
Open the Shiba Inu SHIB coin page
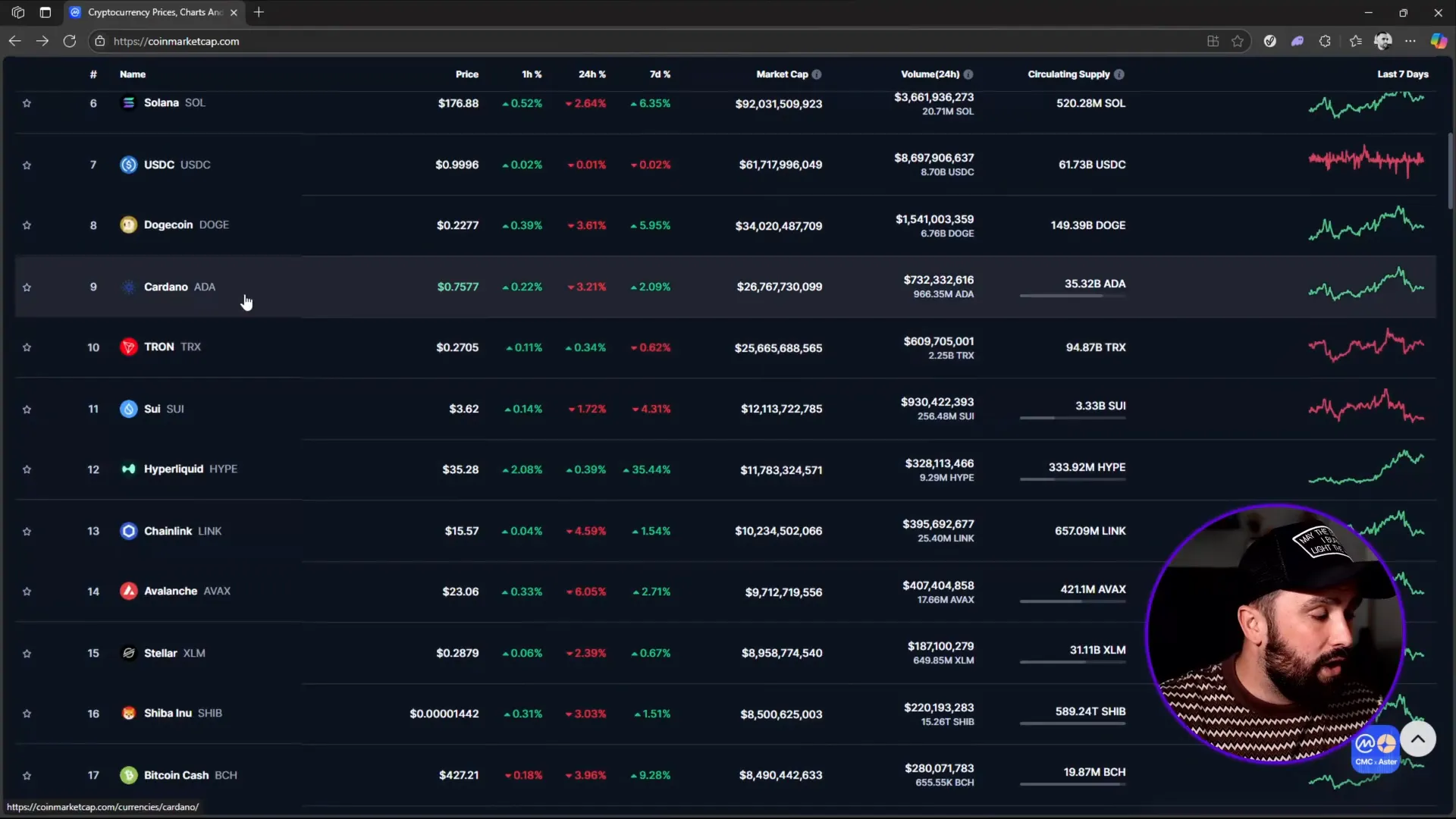[183, 713]
